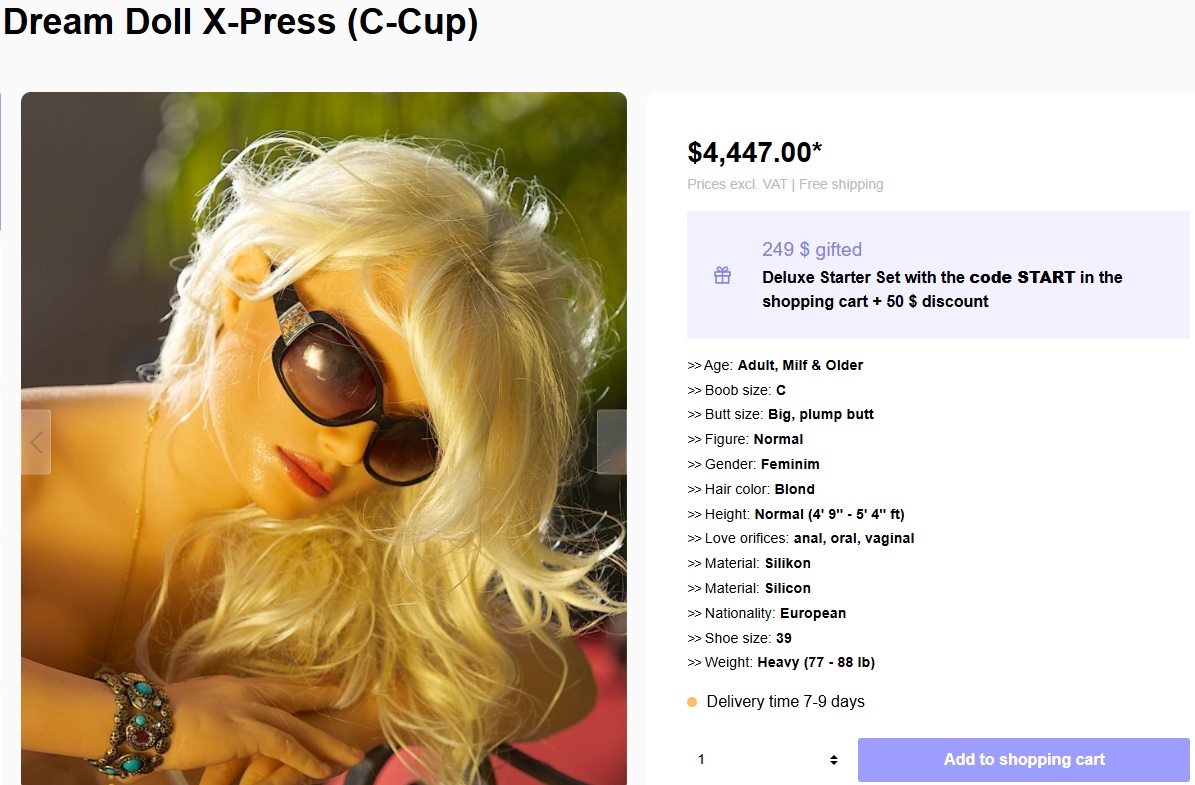Viewport: 1195px width, 785px height.
Task: Add the product to shopping cart
Action: click(1024, 760)
